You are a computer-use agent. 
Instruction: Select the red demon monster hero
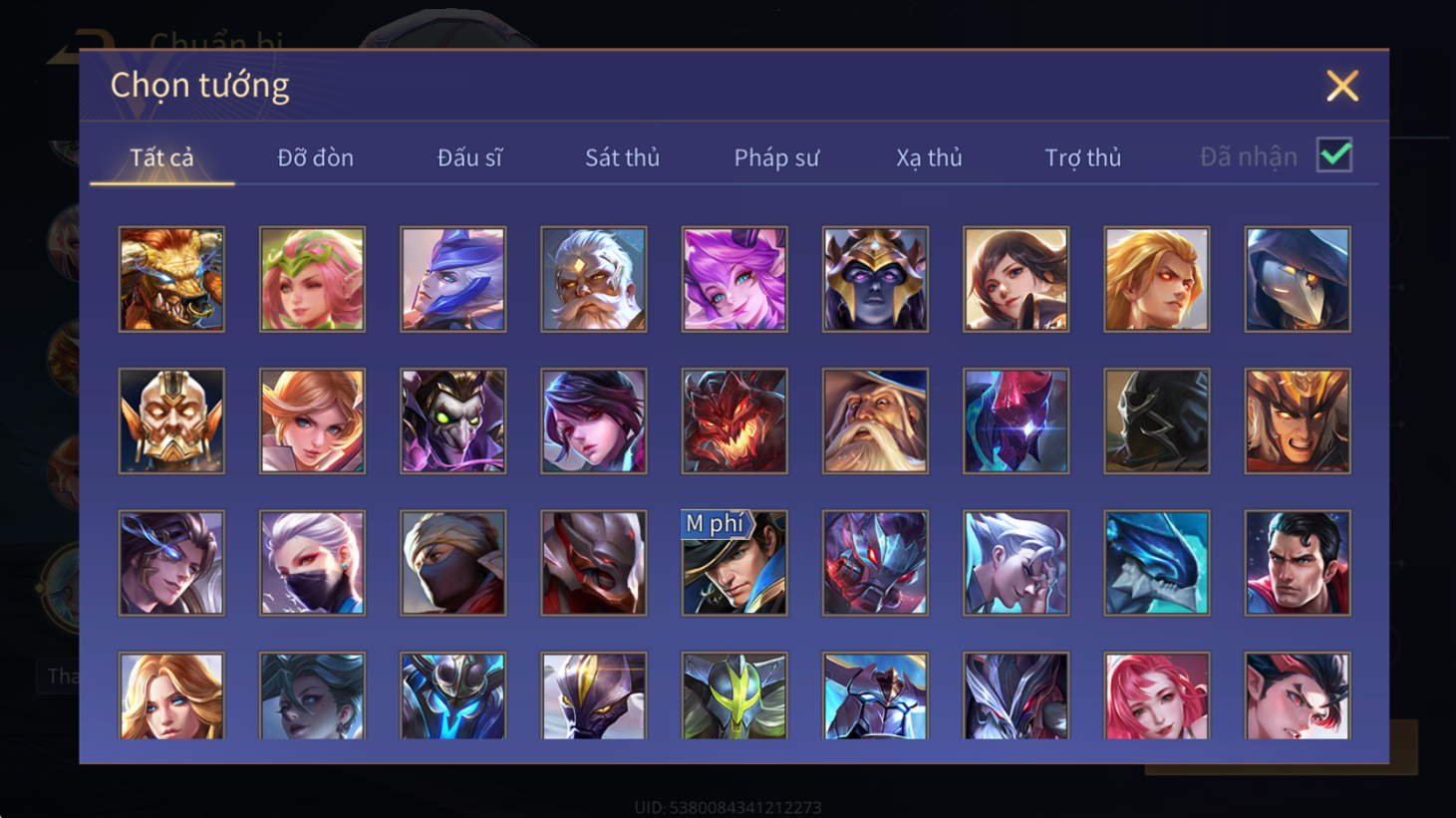(x=734, y=420)
